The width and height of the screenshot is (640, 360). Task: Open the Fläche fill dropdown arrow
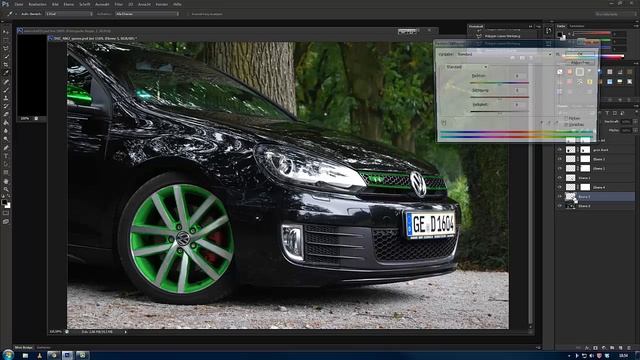tap(635, 130)
